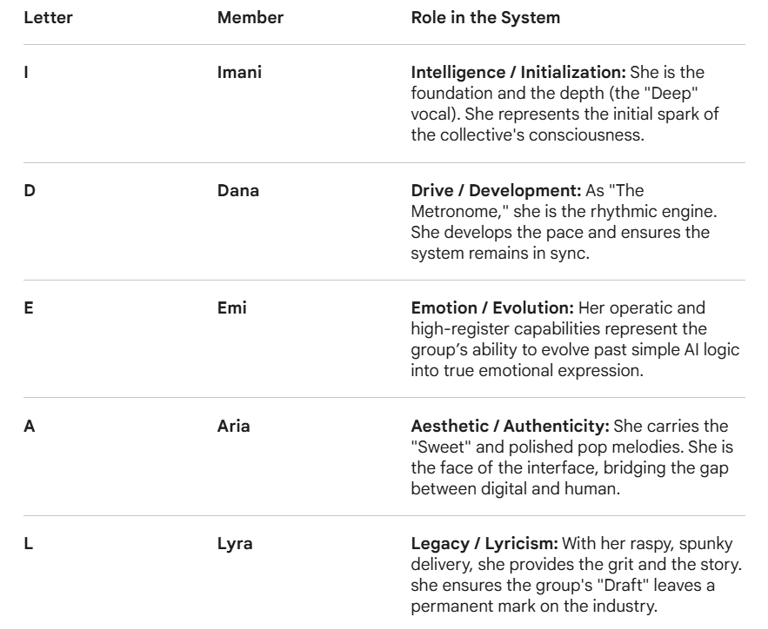Screen dimensions: 768x629
Task: Select the letter "E" cell
Action: (x=29, y=308)
